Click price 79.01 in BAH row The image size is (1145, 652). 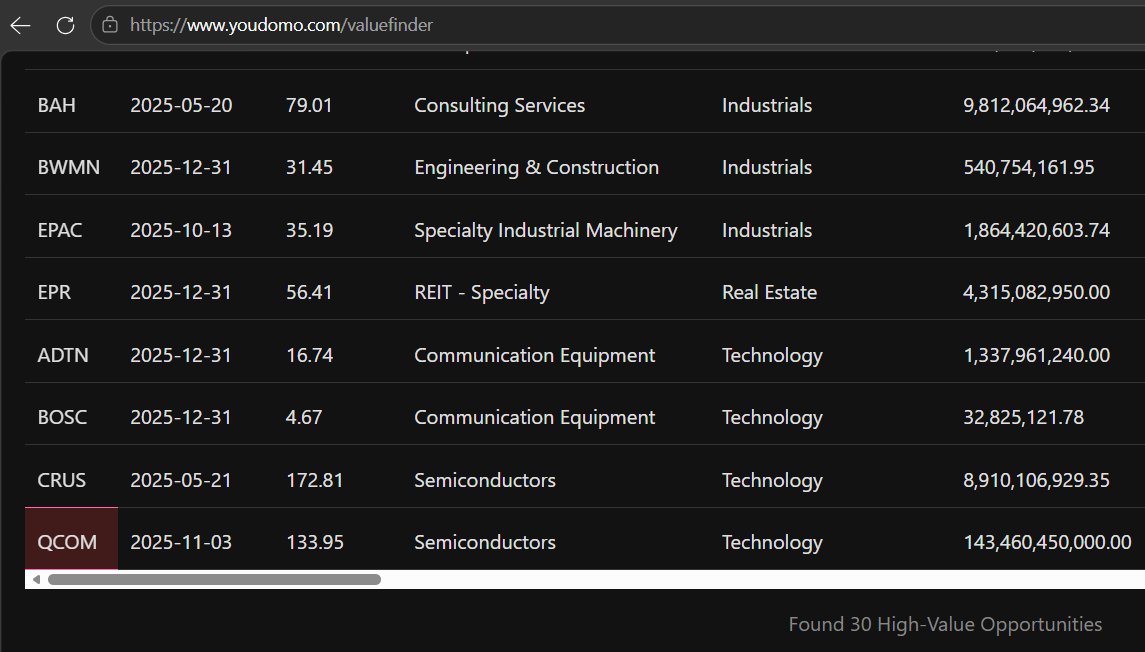(309, 105)
